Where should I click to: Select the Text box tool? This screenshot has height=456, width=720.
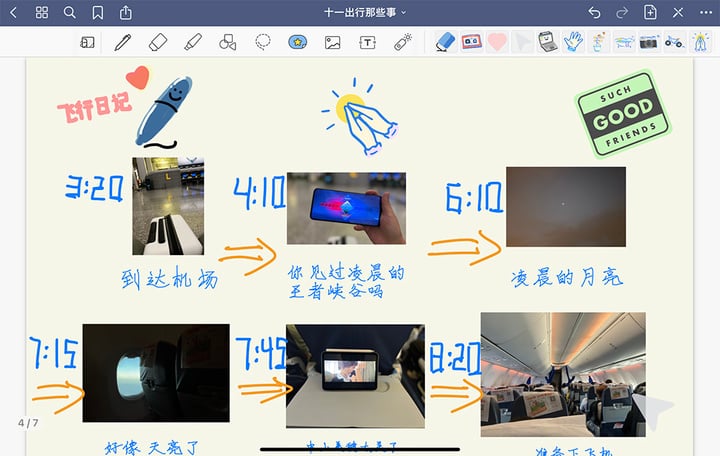point(367,42)
